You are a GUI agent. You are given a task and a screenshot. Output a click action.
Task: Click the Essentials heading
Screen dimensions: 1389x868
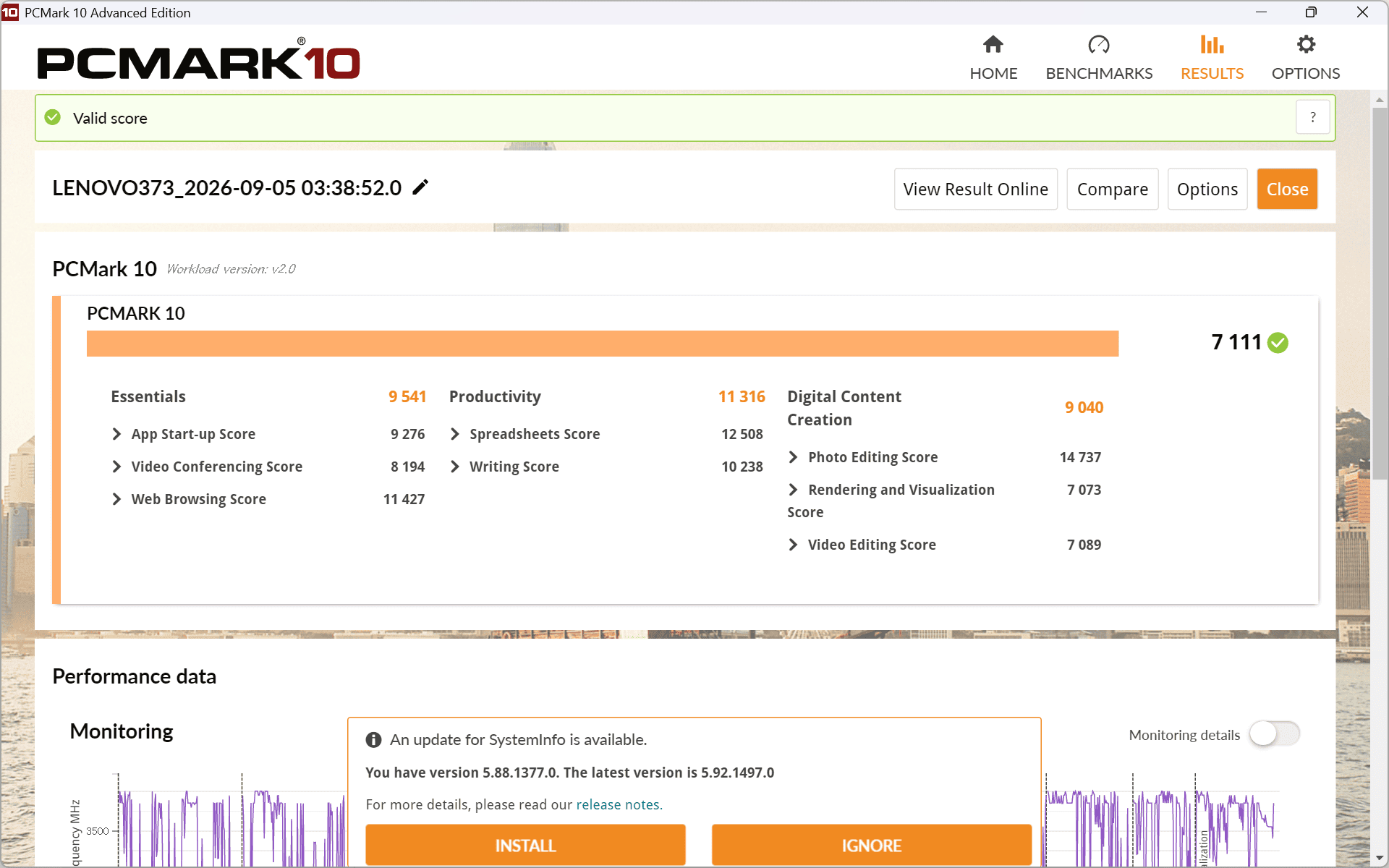[148, 396]
